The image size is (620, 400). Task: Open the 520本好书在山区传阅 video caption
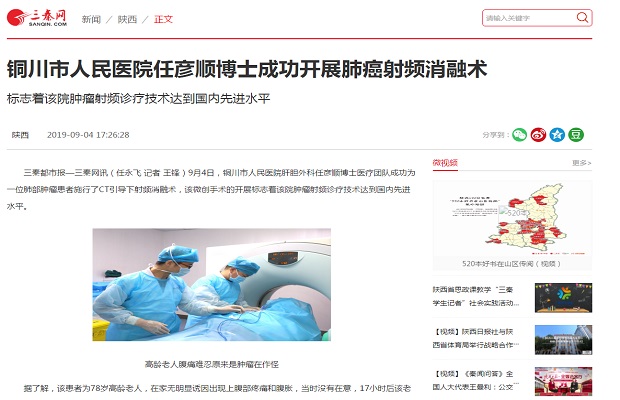click(512, 263)
